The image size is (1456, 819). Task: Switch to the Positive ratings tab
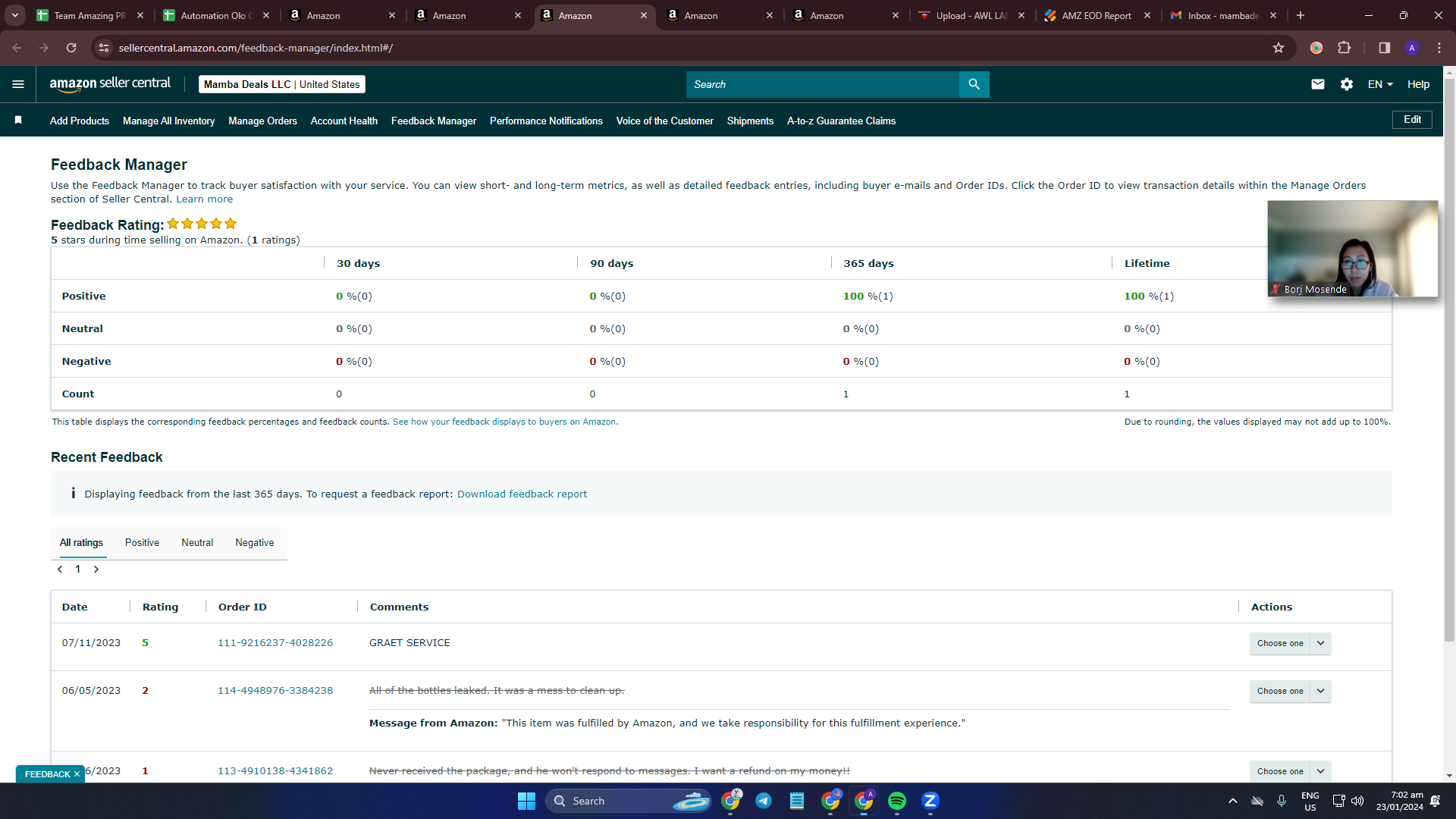(x=142, y=543)
